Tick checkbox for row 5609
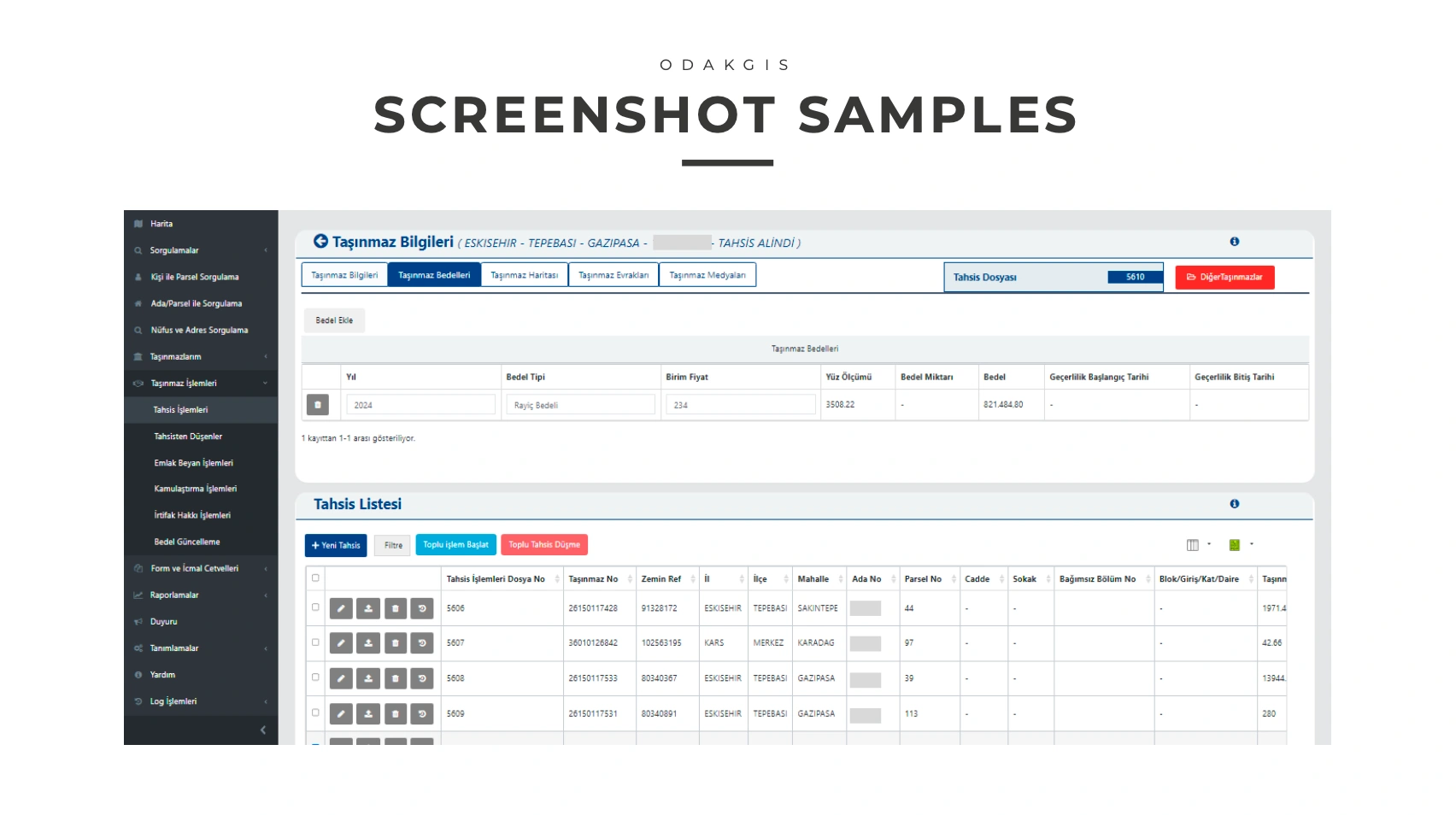1456x815 pixels. tap(315, 712)
